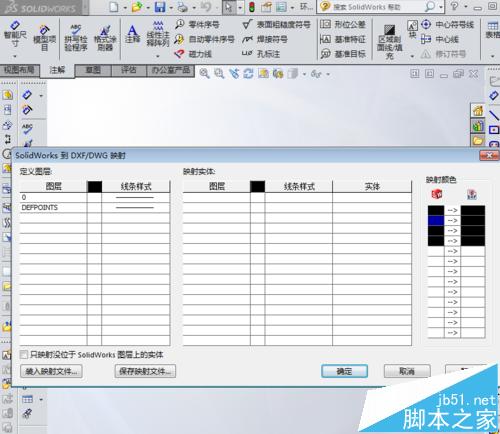Click the blue SolidWorks color in mapping list
The height and width of the screenshot is (434, 500).
coord(436,221)
